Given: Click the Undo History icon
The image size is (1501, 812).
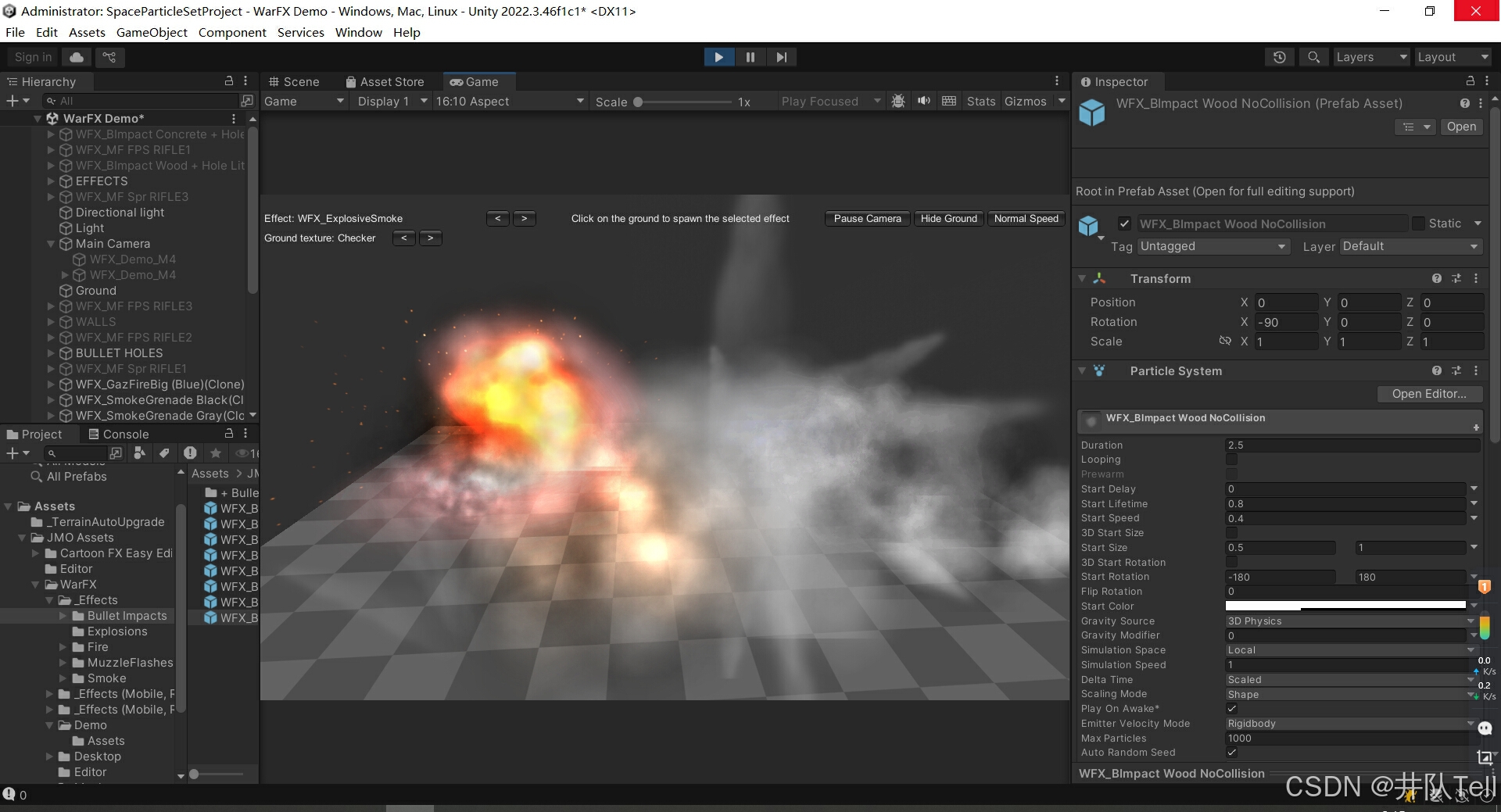Looking at the screenshot, I should point(1279,57).
